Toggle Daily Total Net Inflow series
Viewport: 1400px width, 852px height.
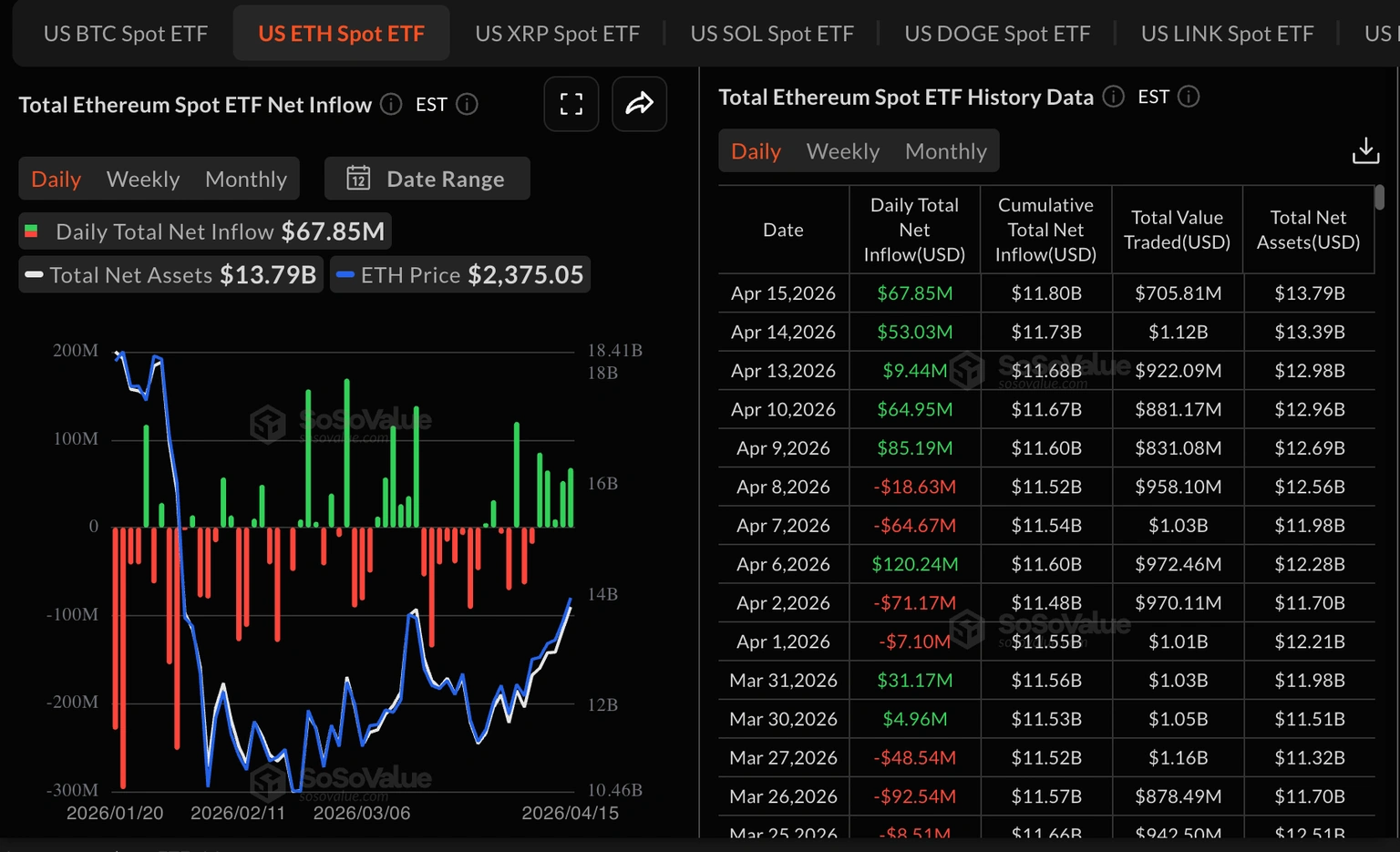pyautogui.click(x=205, y=231)
